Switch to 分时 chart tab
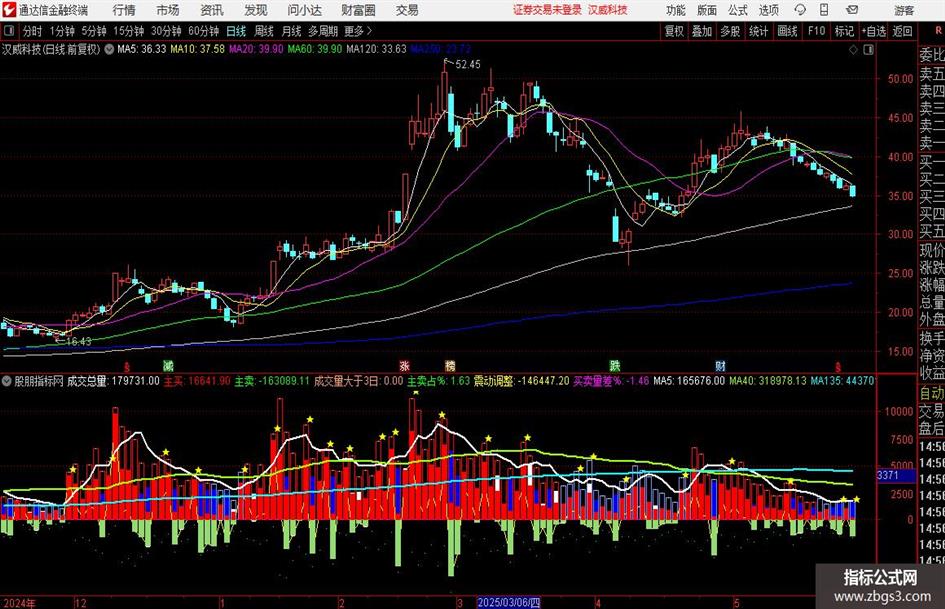The width and height of the screenshot is (945, 609). click(x=32, y=31)
